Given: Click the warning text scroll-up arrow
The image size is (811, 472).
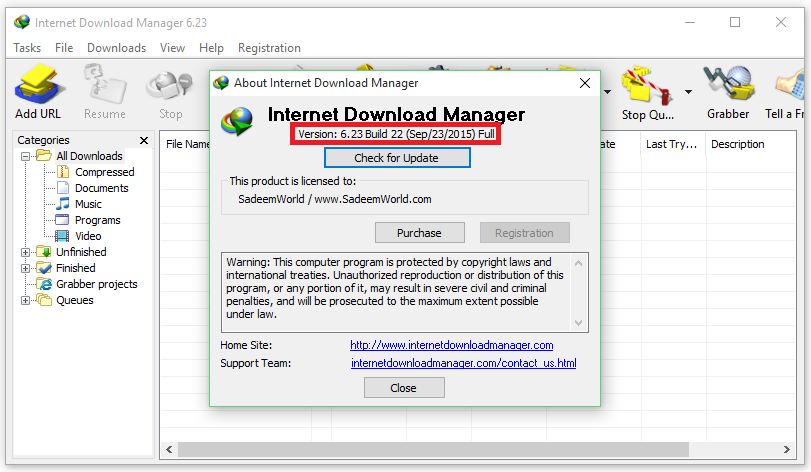Looking at the screenshot, I should point(578,263).
